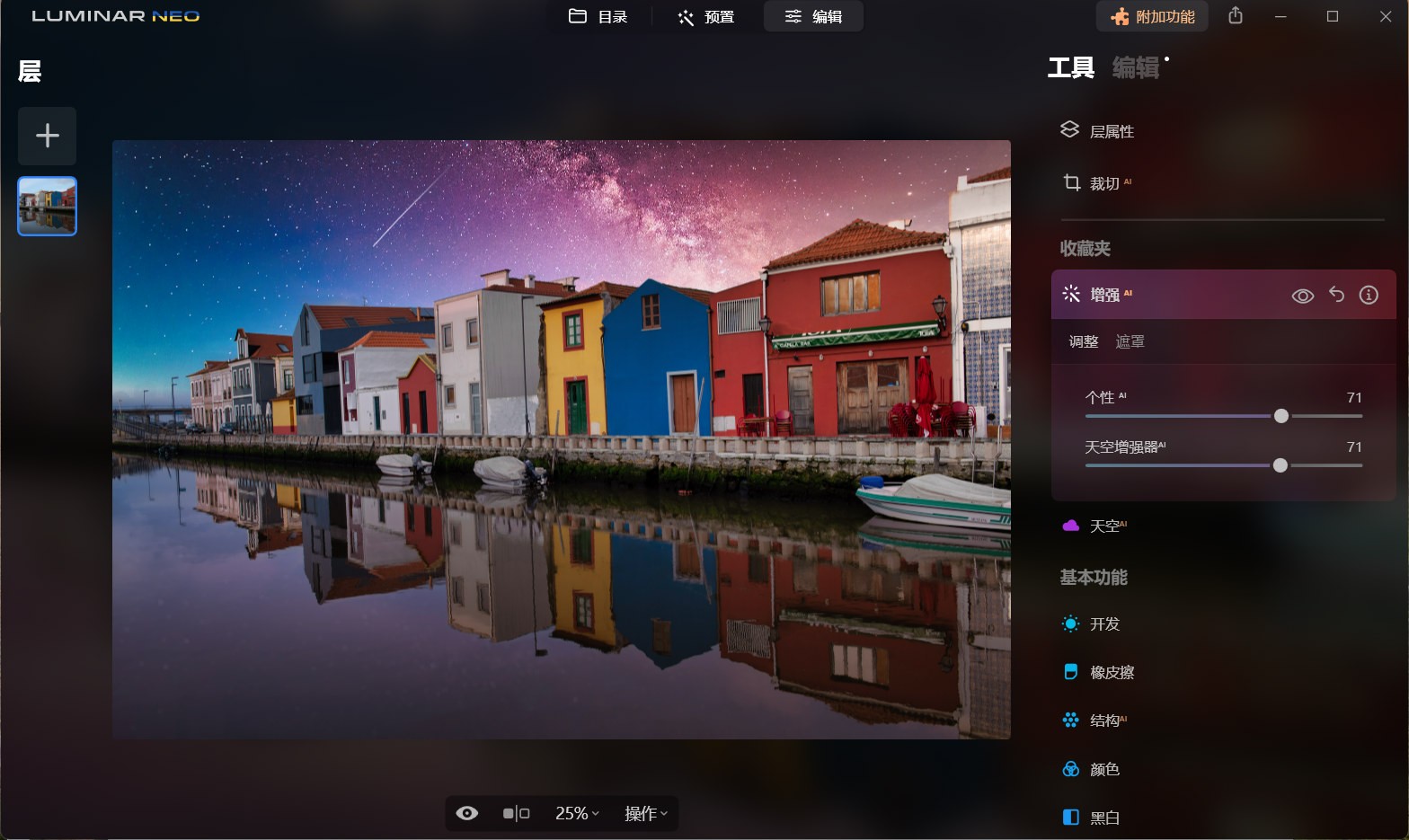Adjust the 个性 AI slider handle
The width and height of the screenshot is (1409, 840).
(1281, 416)
